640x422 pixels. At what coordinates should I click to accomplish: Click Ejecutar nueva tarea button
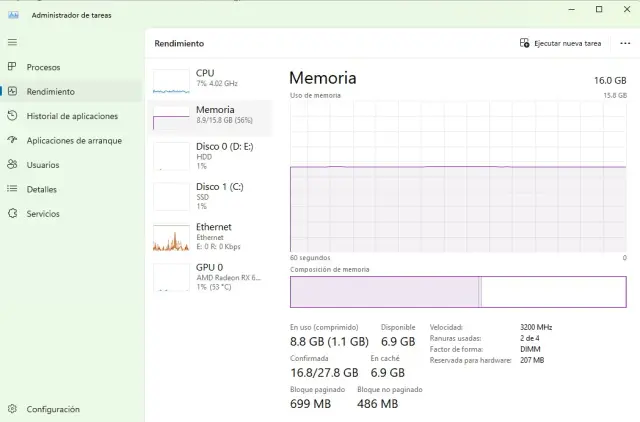coord(561,44)
